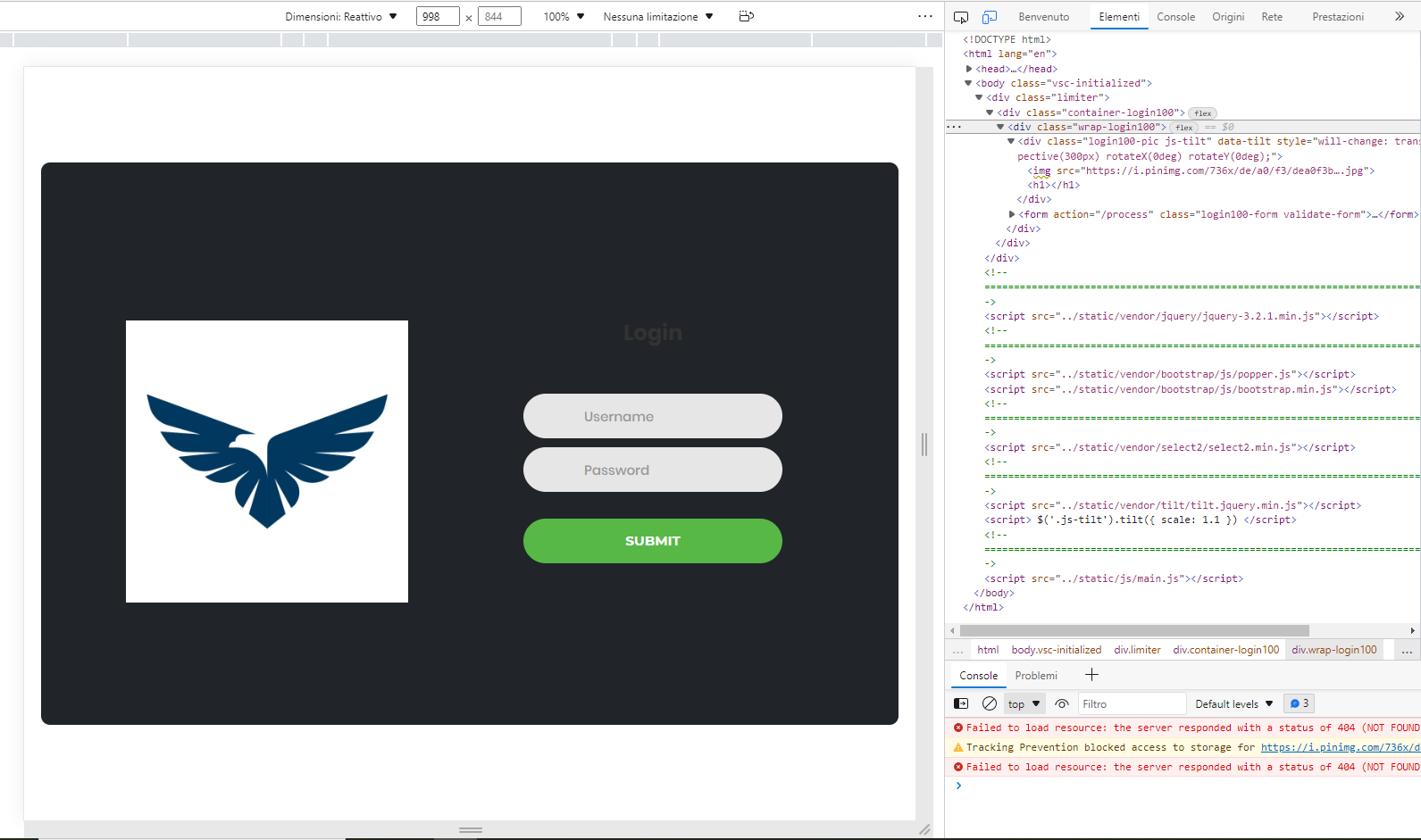Image resolution: width=1421 pixels, height=840 pixels.
Task: Select the Console drawer tab
Action: pyautogui.click(x=979, y=676)
